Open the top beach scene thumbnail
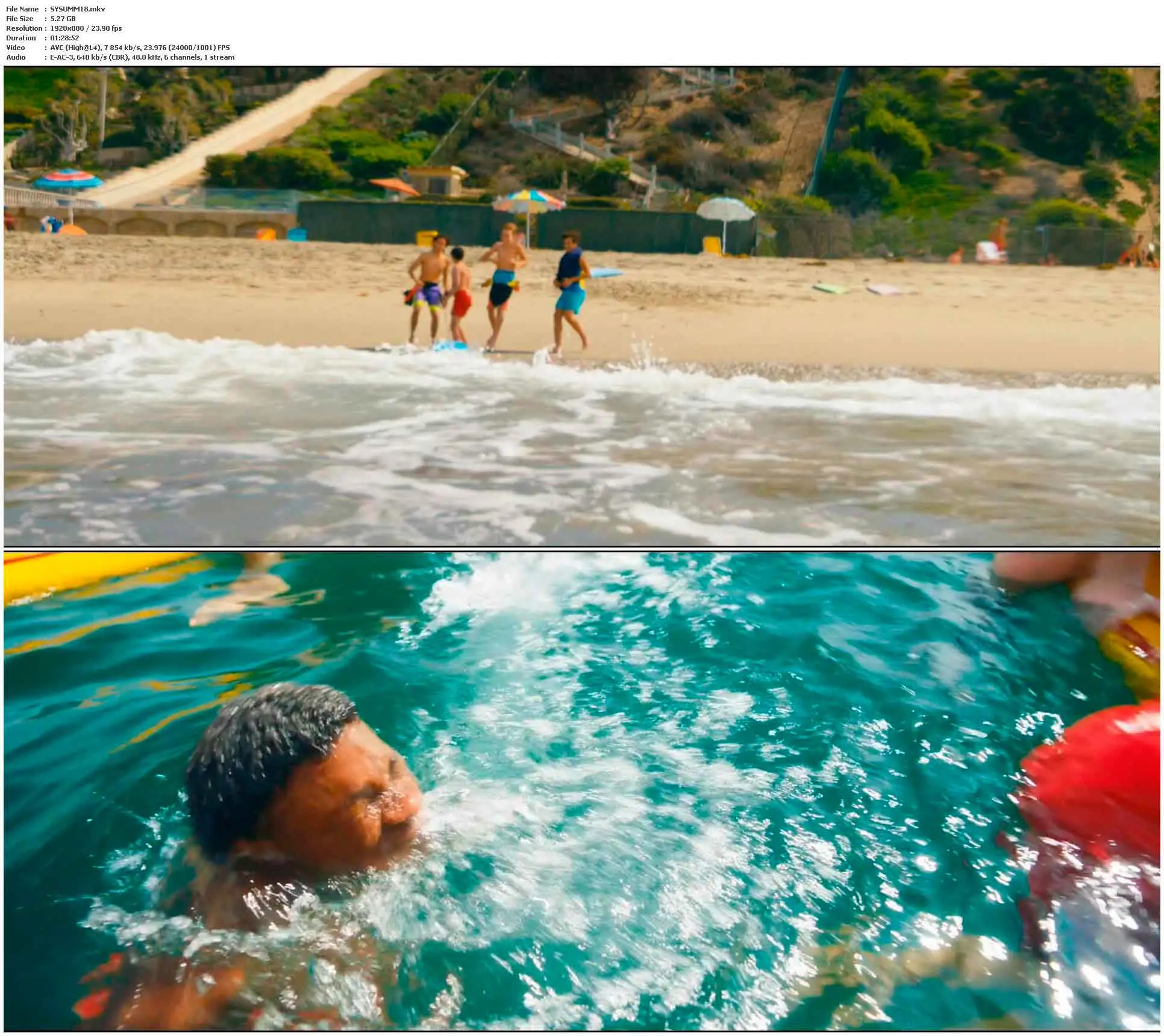 point(581,306)
